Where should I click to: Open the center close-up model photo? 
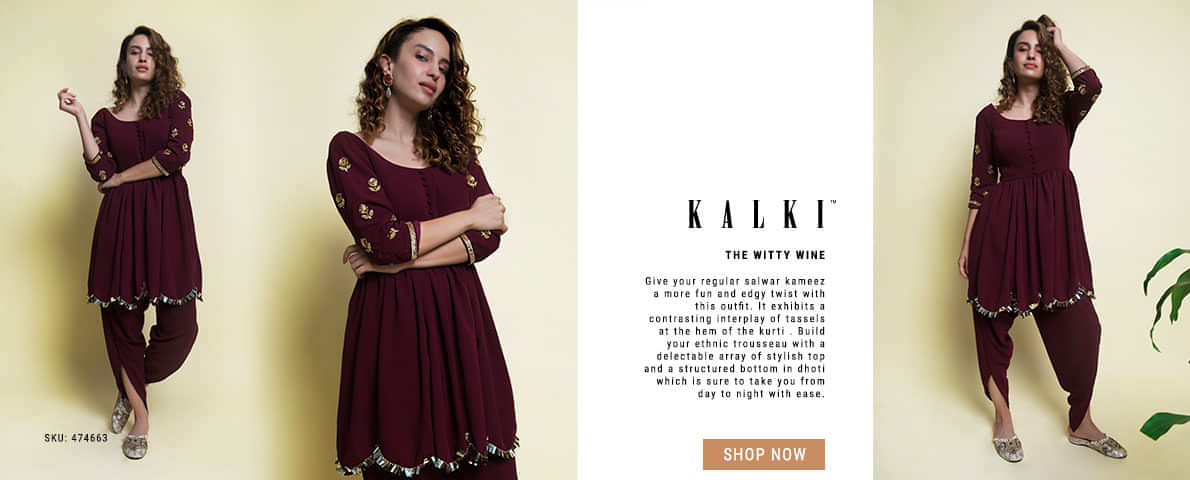(423, 249)
